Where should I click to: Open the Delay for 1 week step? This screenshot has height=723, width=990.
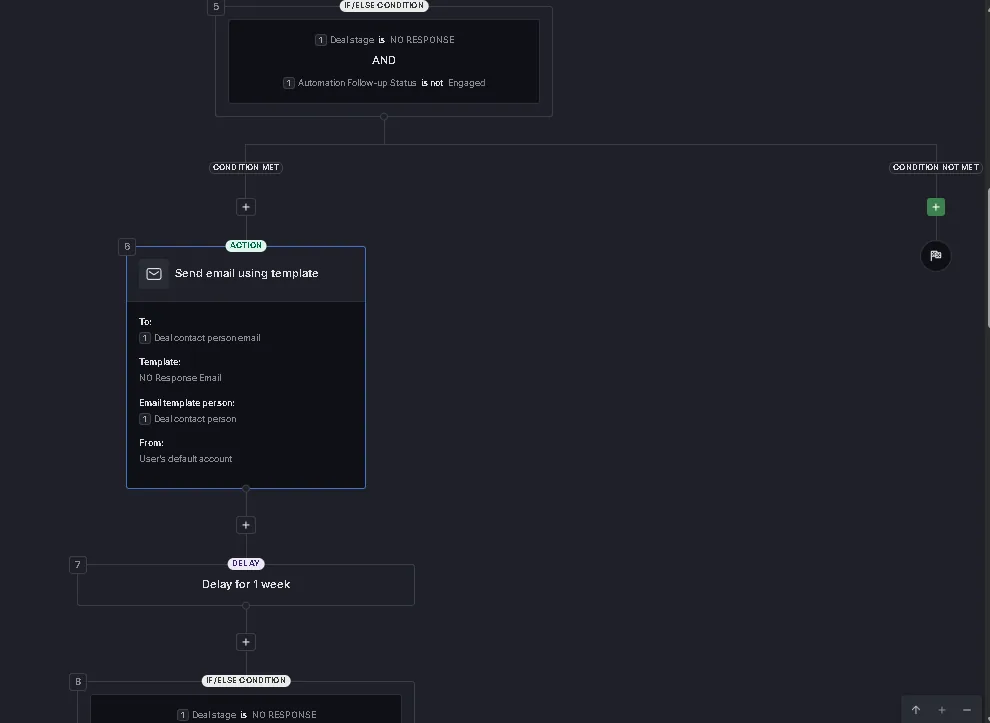(x=246, y=585)
